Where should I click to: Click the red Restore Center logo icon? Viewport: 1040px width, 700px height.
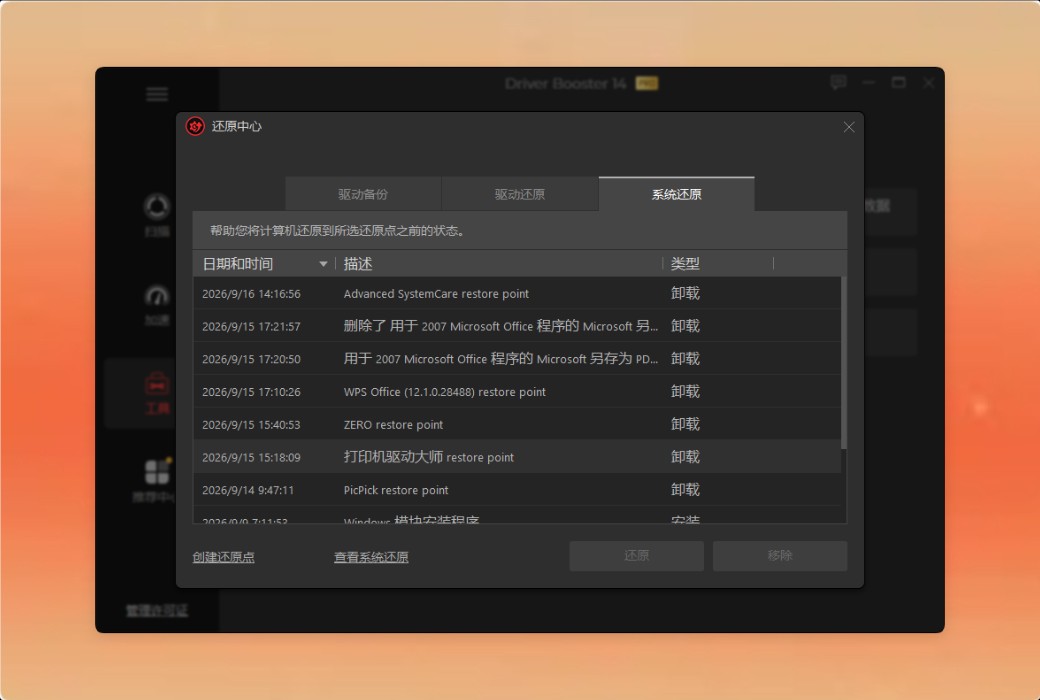195,126
